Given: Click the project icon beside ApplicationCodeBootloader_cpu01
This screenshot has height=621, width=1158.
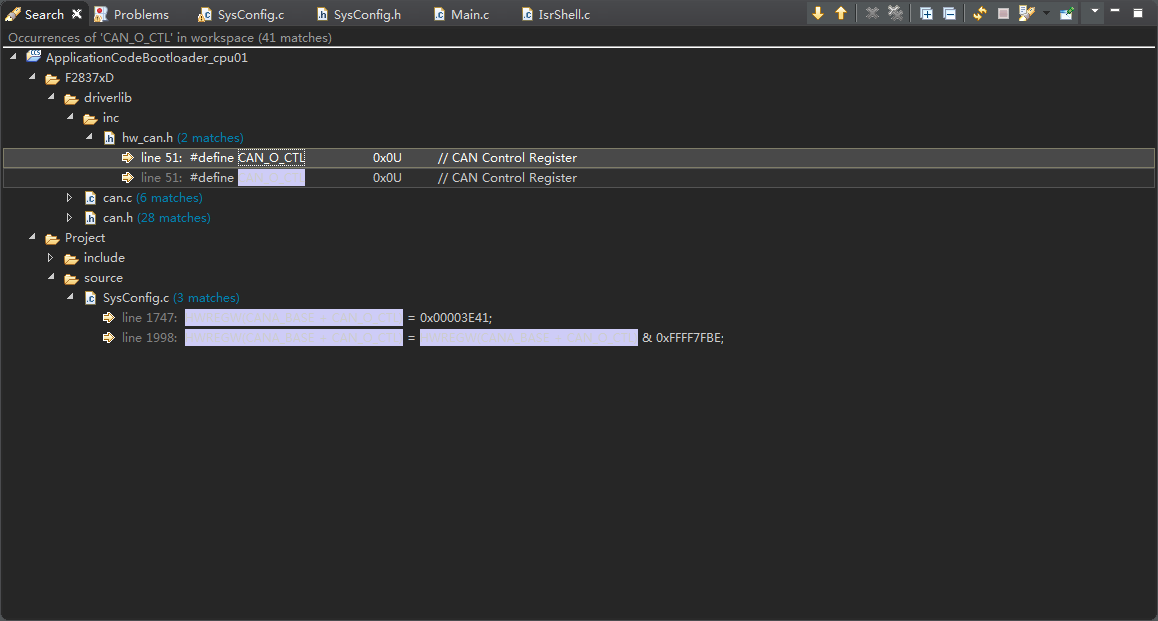Looking at the screenshot, I should [34, 56].
